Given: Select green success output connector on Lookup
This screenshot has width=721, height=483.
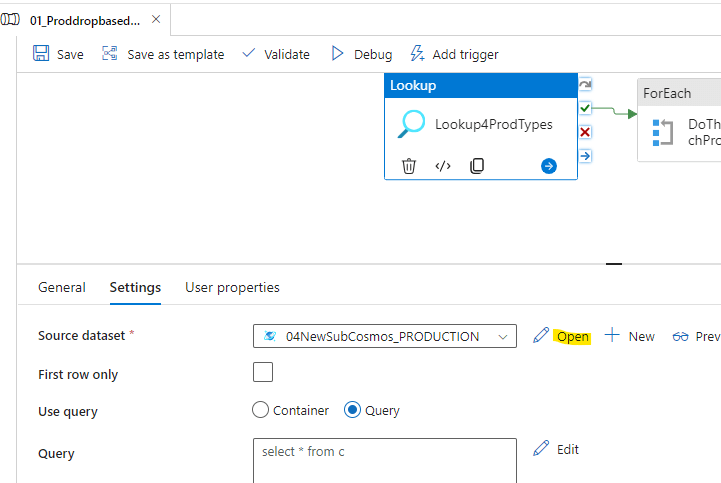Looking at the screenshot, I should click(x=585, y=108).
